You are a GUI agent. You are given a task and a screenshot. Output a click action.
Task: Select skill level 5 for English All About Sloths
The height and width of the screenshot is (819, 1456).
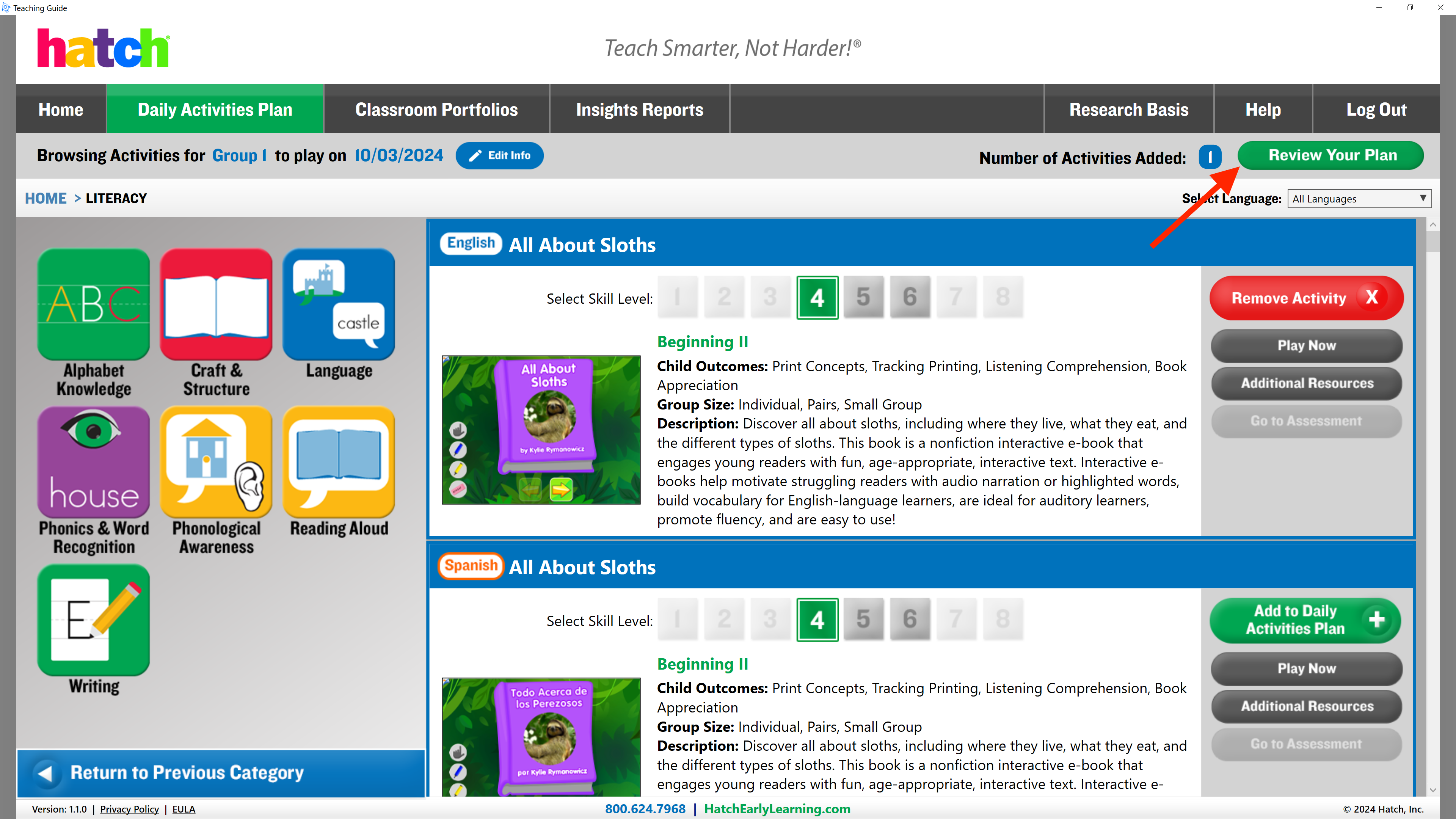pyautogui.click(x=863, y=297)
